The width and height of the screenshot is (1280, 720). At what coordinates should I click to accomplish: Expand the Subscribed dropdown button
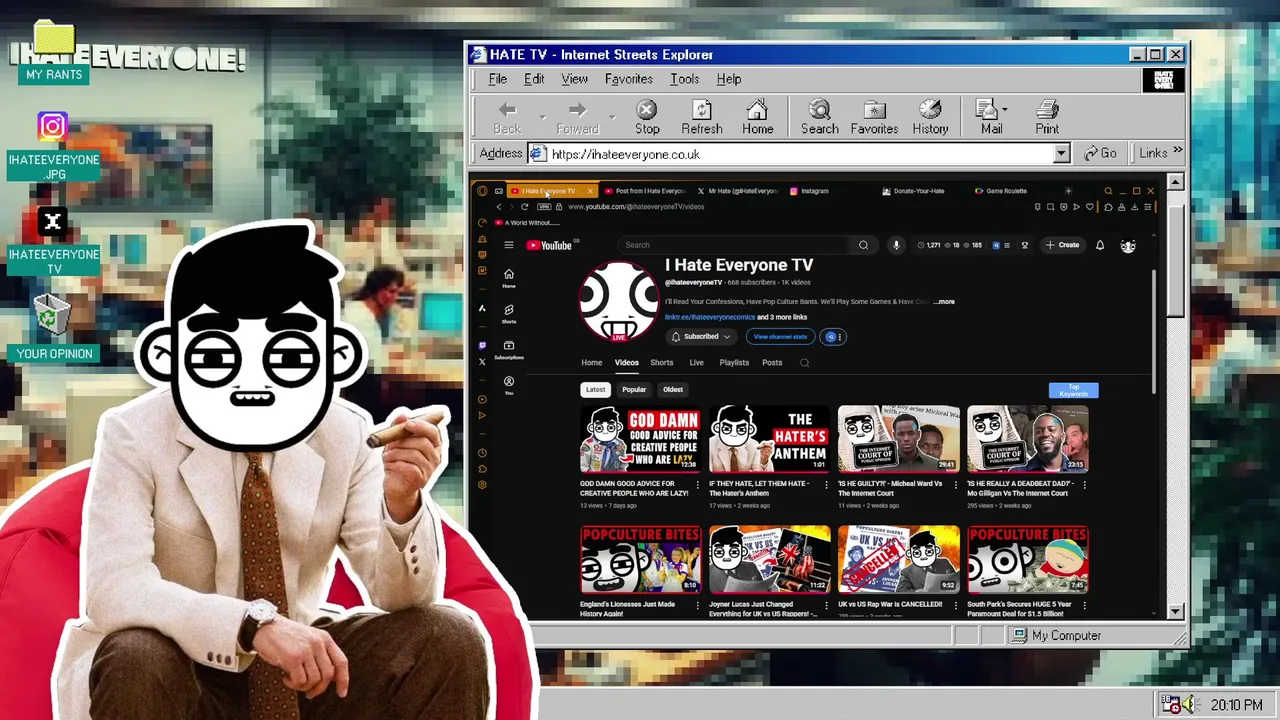(700, 337)
